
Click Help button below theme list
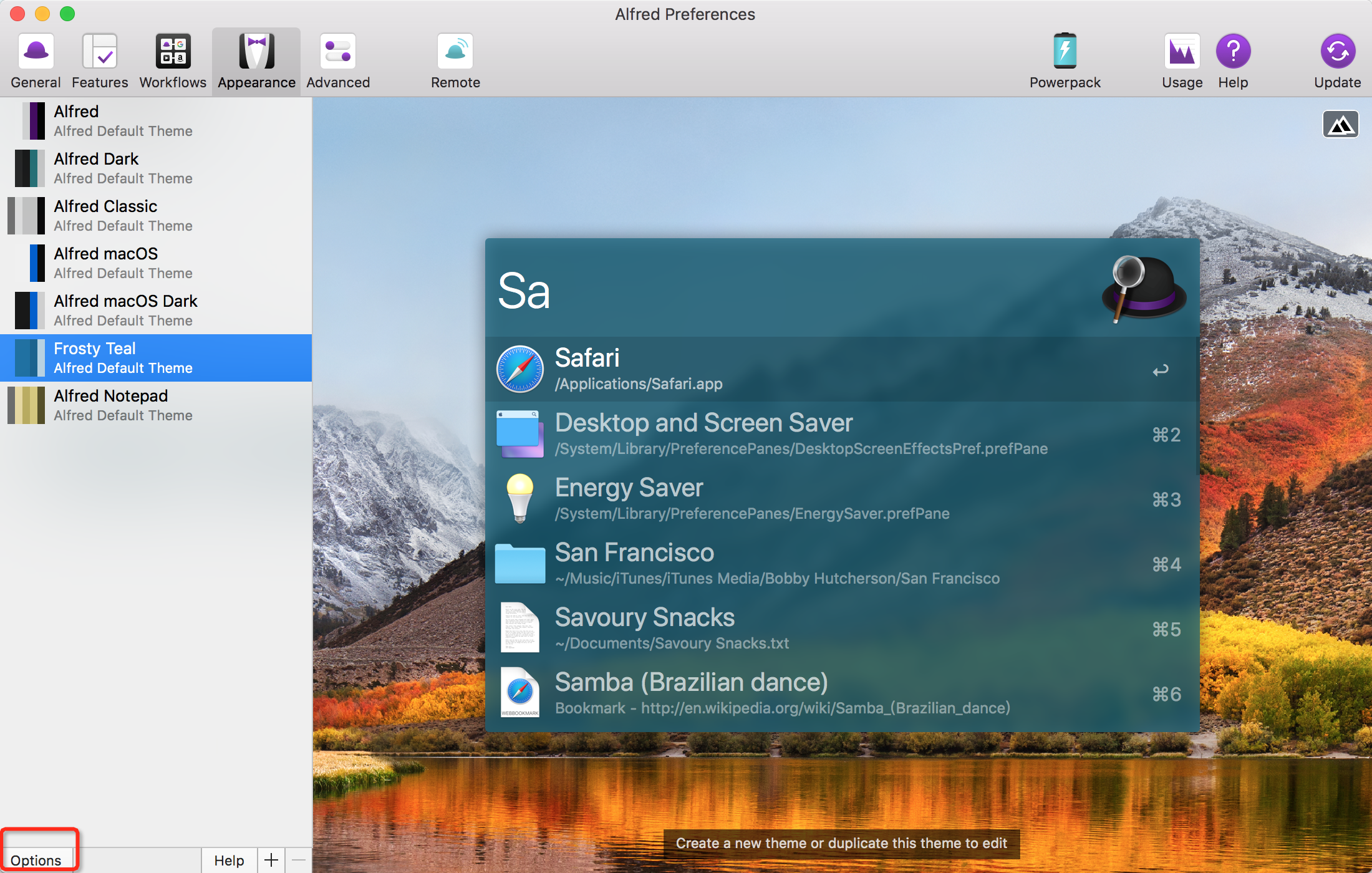click(229, 860)
